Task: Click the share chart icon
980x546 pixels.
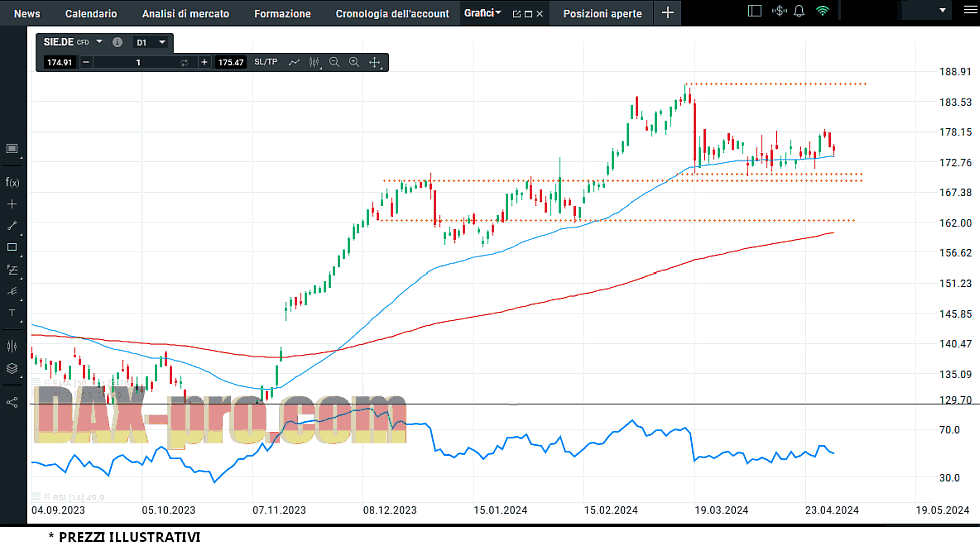Action: 12,402
